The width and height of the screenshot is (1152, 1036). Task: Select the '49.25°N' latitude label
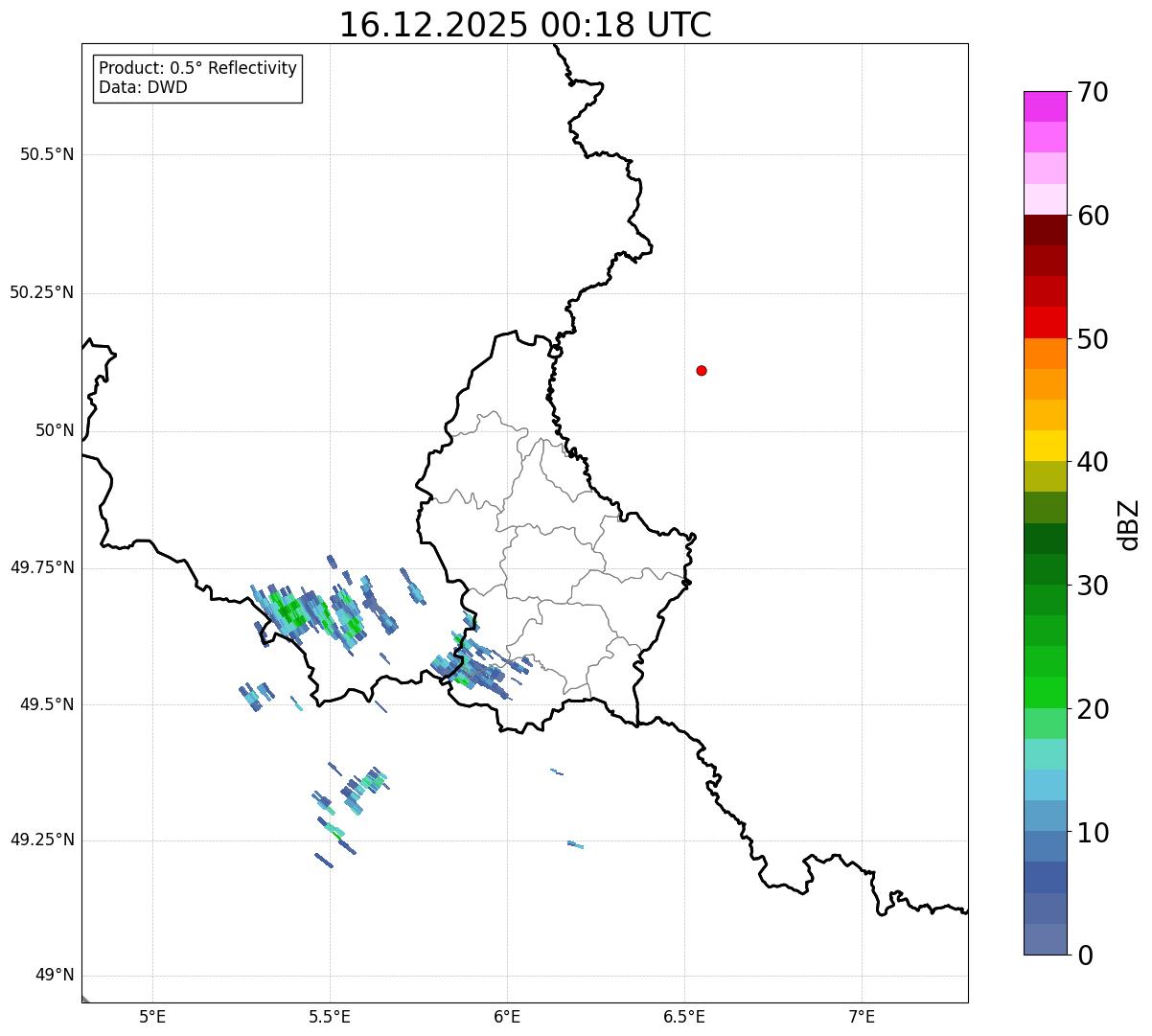click(42, 840)
